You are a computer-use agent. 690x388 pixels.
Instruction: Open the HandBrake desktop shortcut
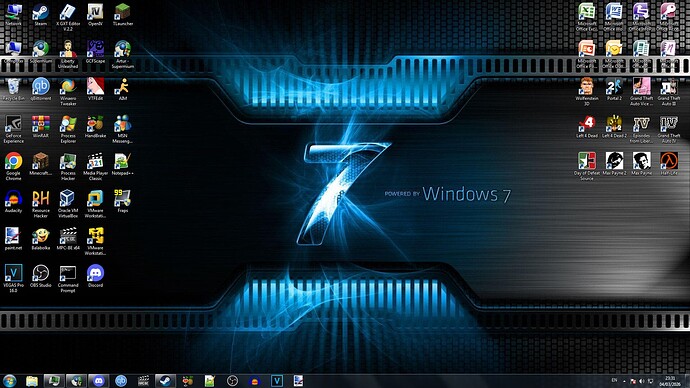(95, 127)
